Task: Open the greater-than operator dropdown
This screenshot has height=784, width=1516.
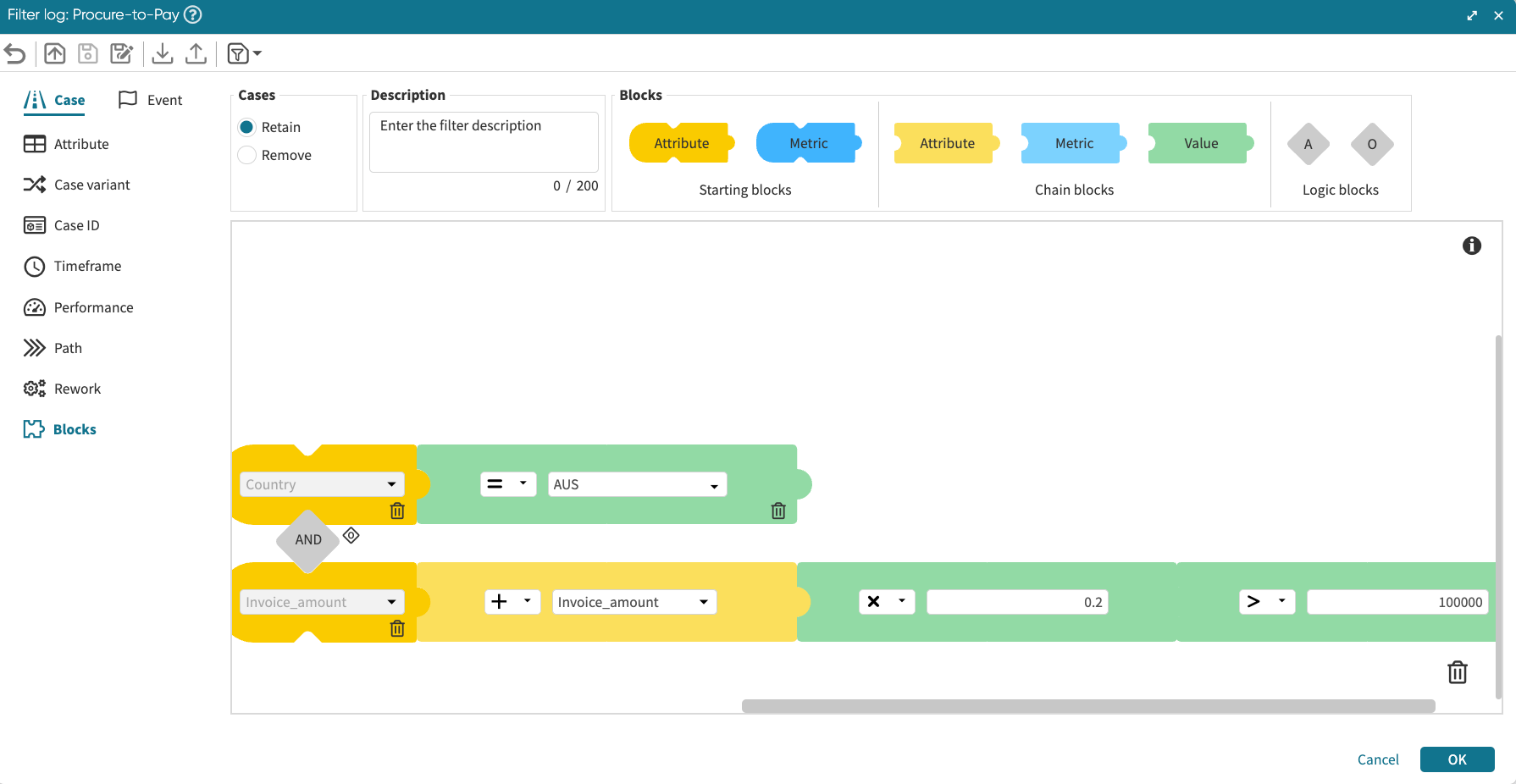Action: point(1266,602)
